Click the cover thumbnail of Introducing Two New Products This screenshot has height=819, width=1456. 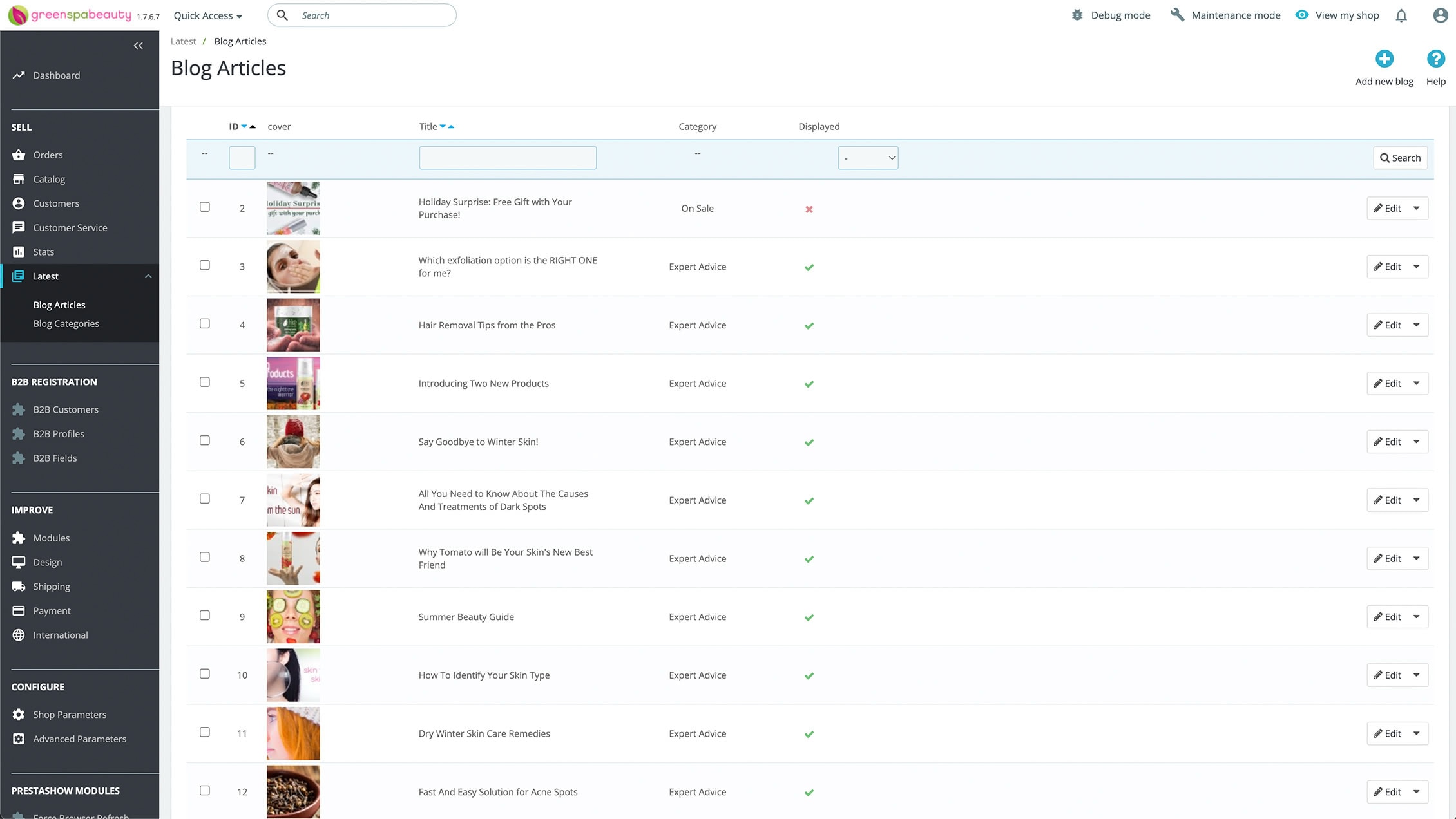pyautogui.click(x=293, y=384)
